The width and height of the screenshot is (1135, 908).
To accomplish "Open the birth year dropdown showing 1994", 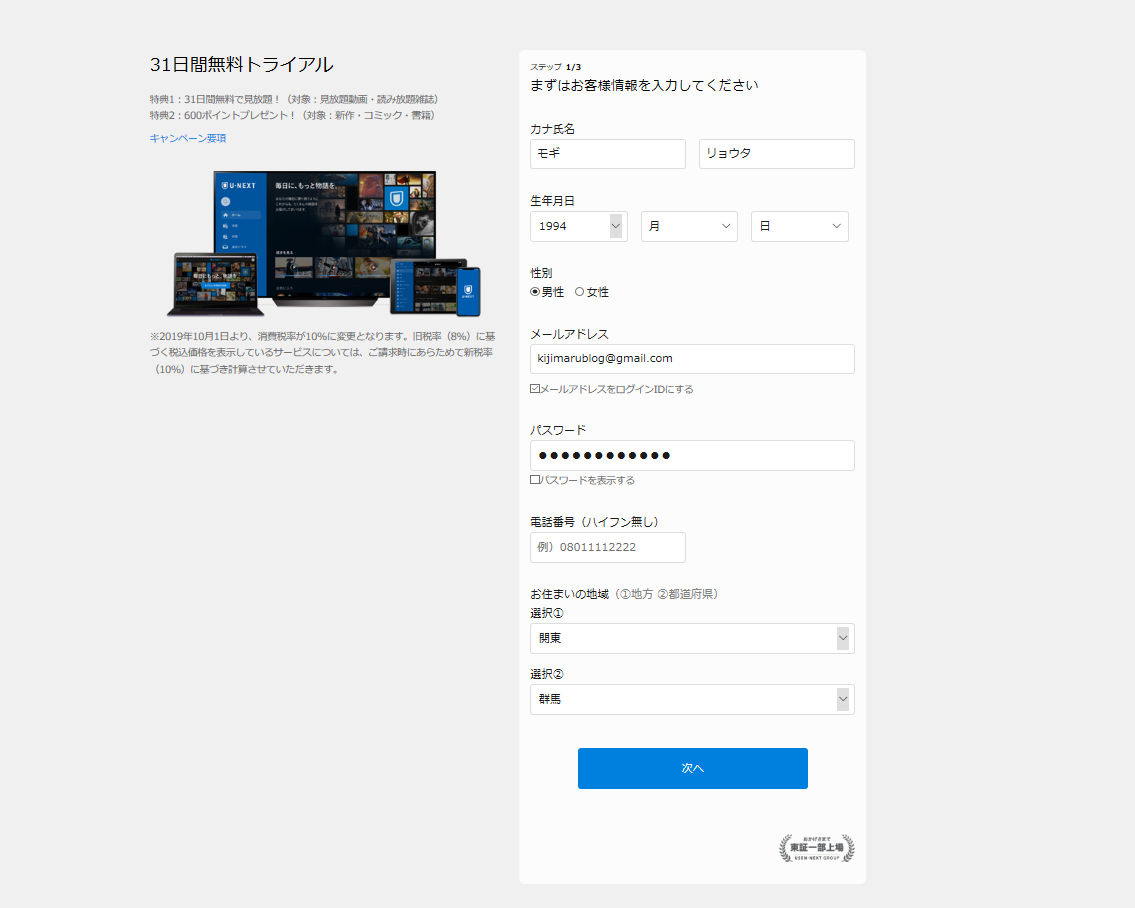I will (578, 226).
